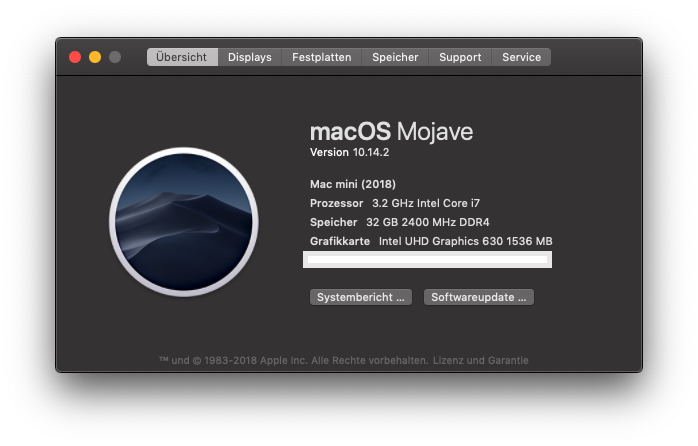Select the Festplatten tab

321,57
